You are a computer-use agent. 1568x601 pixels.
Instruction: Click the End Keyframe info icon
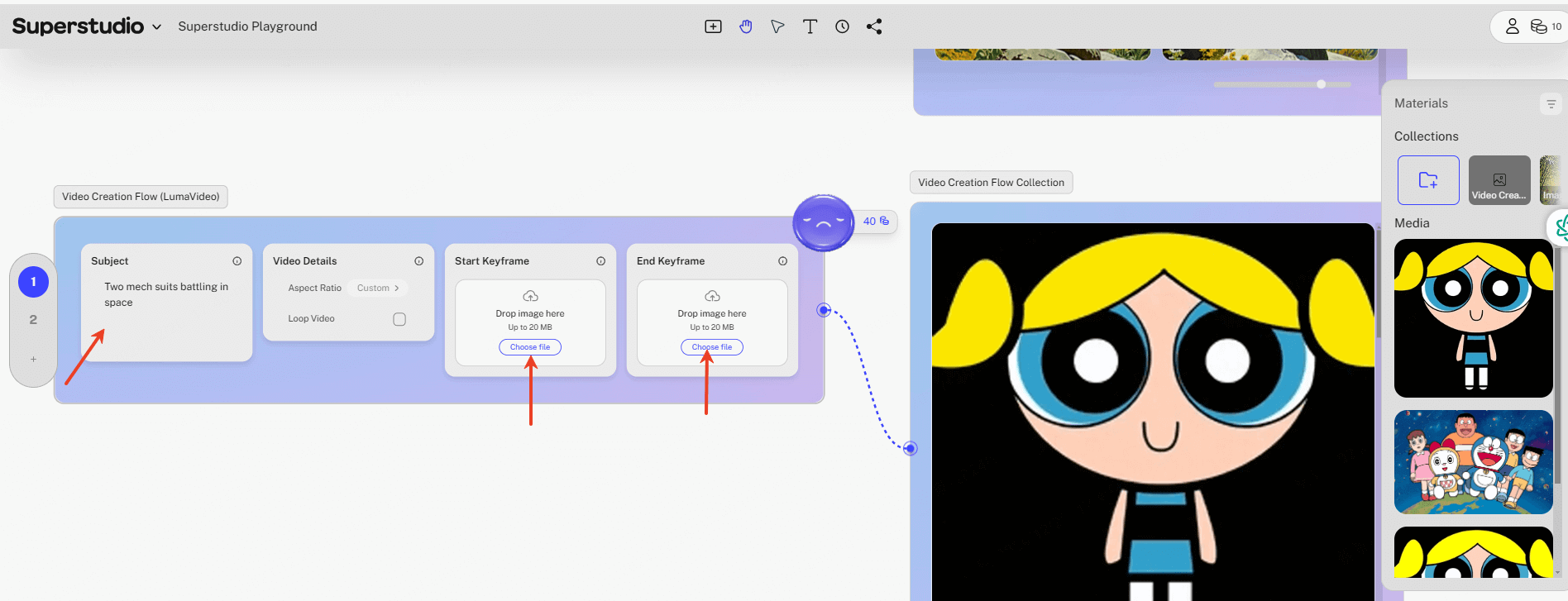tap(782, 261)
